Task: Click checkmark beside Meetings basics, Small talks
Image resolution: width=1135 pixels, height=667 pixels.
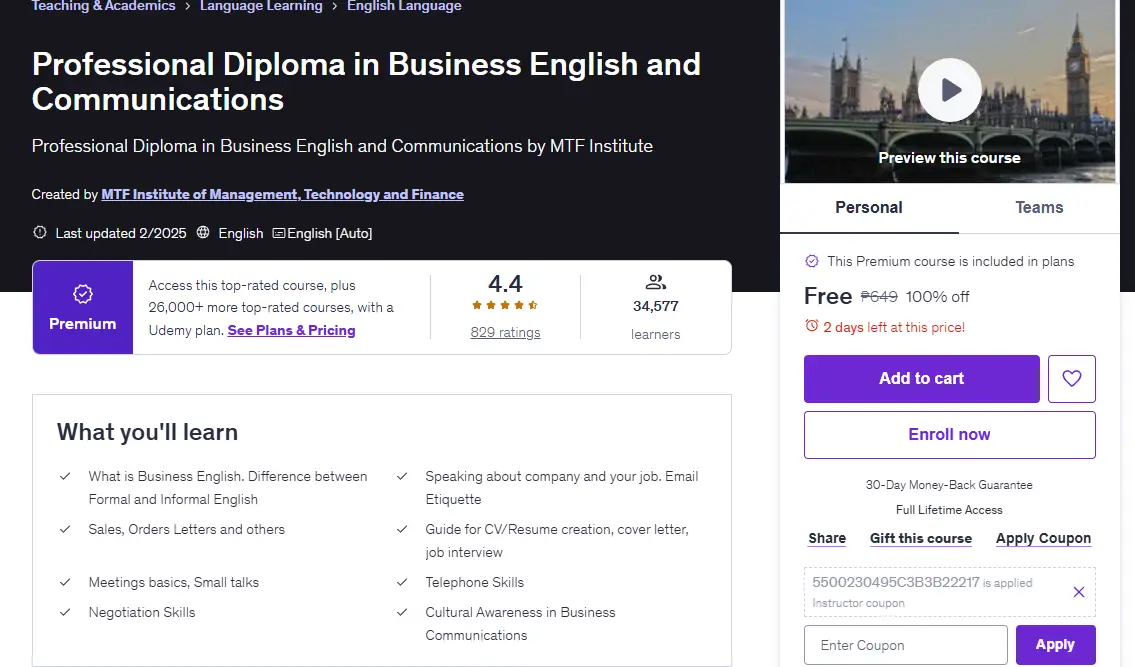Action: 65,582
